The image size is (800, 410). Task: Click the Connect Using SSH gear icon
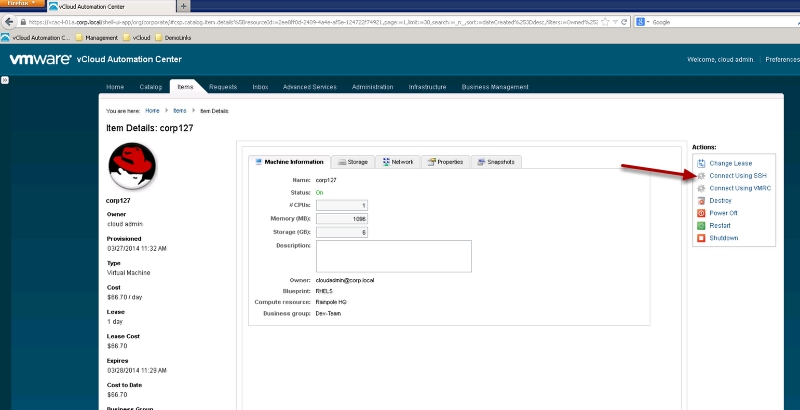701,176
